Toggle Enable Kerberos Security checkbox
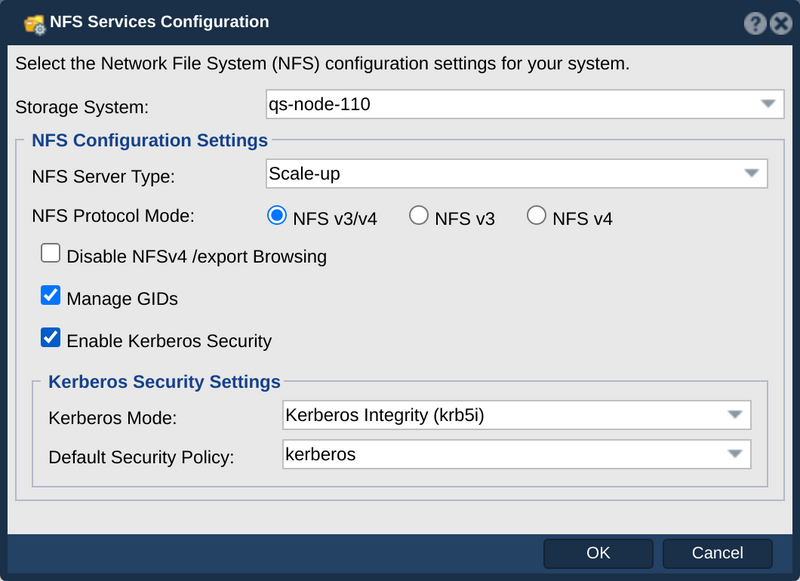Screen dimensions: 800x581 51,338
